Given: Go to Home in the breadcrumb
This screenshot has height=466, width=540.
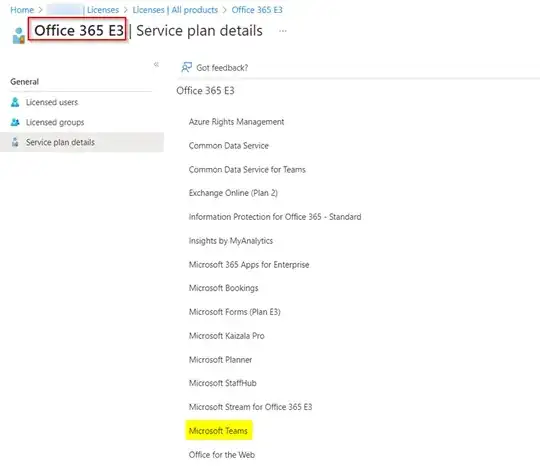Looking at the screenshot, I should [x=22, y=10].
